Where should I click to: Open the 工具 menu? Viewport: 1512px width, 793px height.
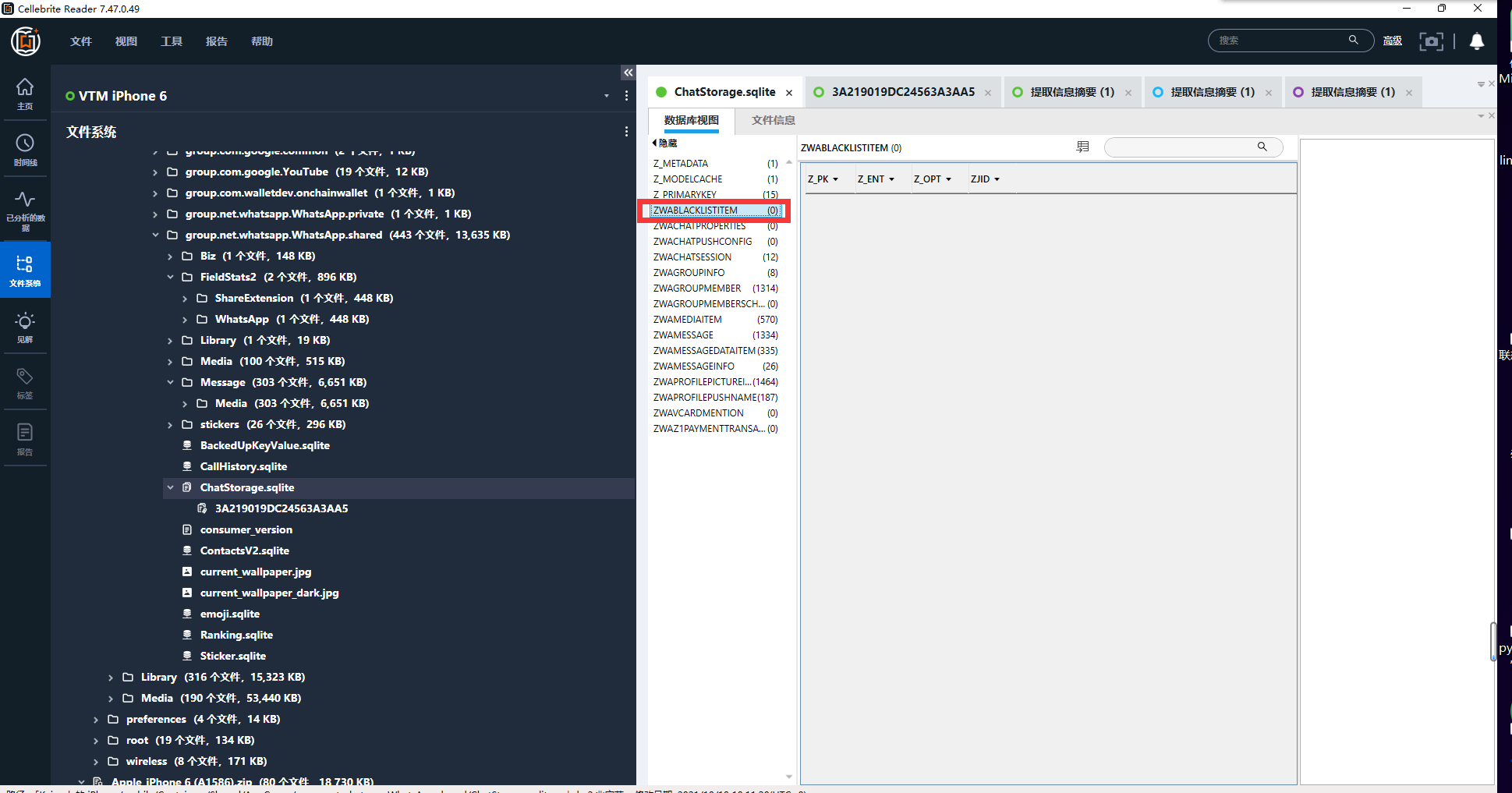tap(172, 41)
